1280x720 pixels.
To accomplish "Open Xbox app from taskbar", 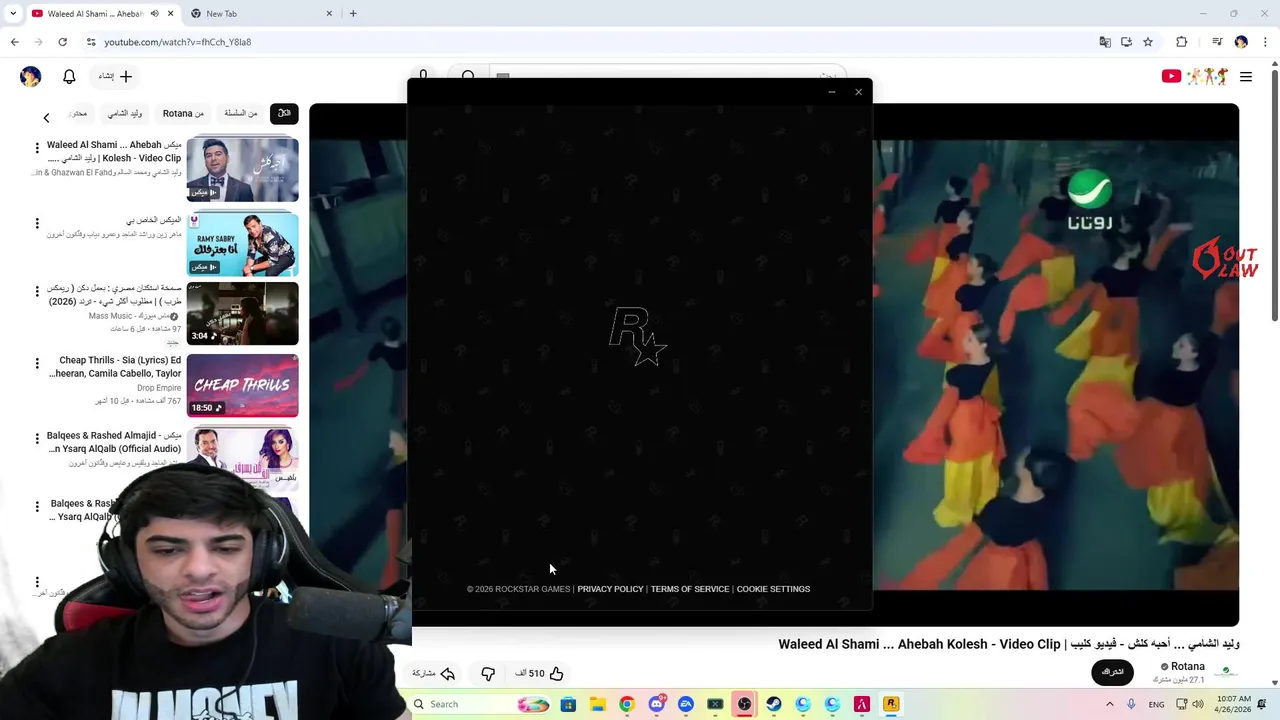I will click(715, 704).
